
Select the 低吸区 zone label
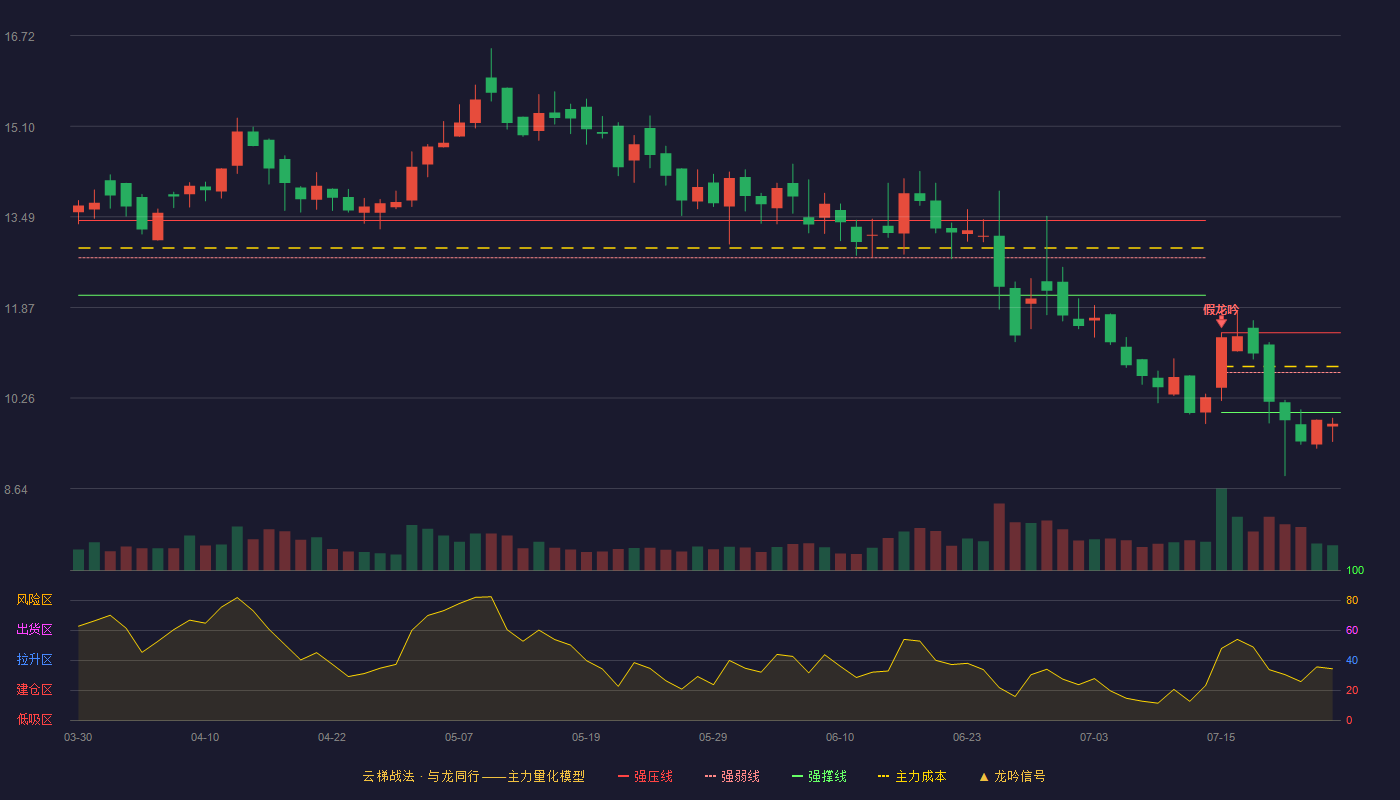(34, 719)
